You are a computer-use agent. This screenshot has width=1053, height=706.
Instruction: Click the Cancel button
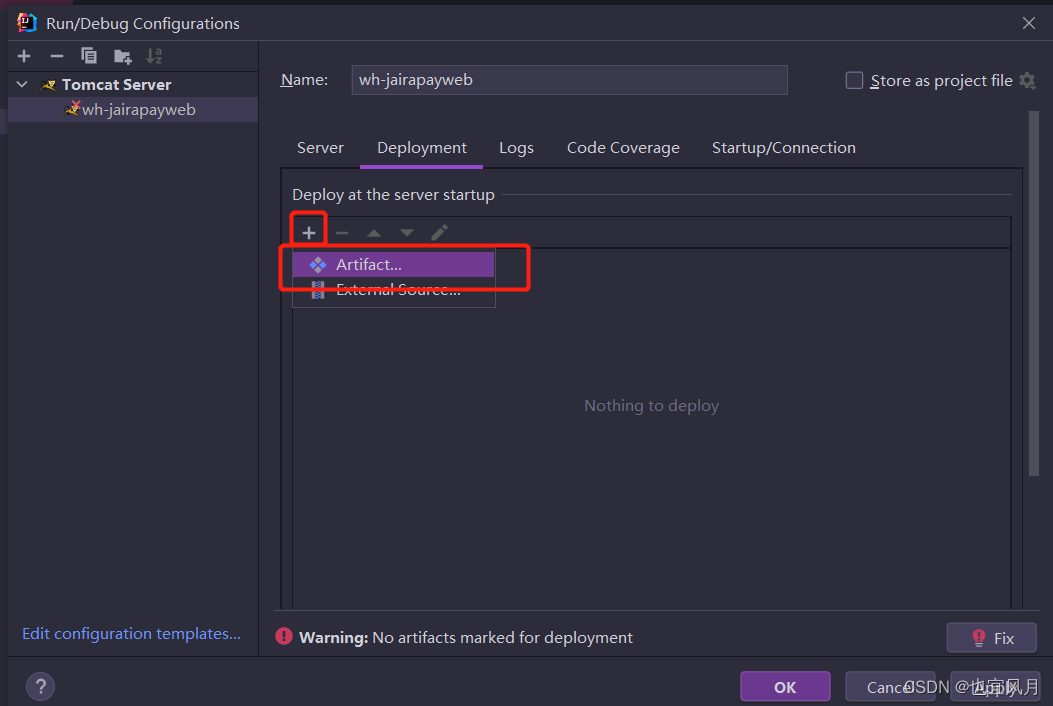coord(890,687)
